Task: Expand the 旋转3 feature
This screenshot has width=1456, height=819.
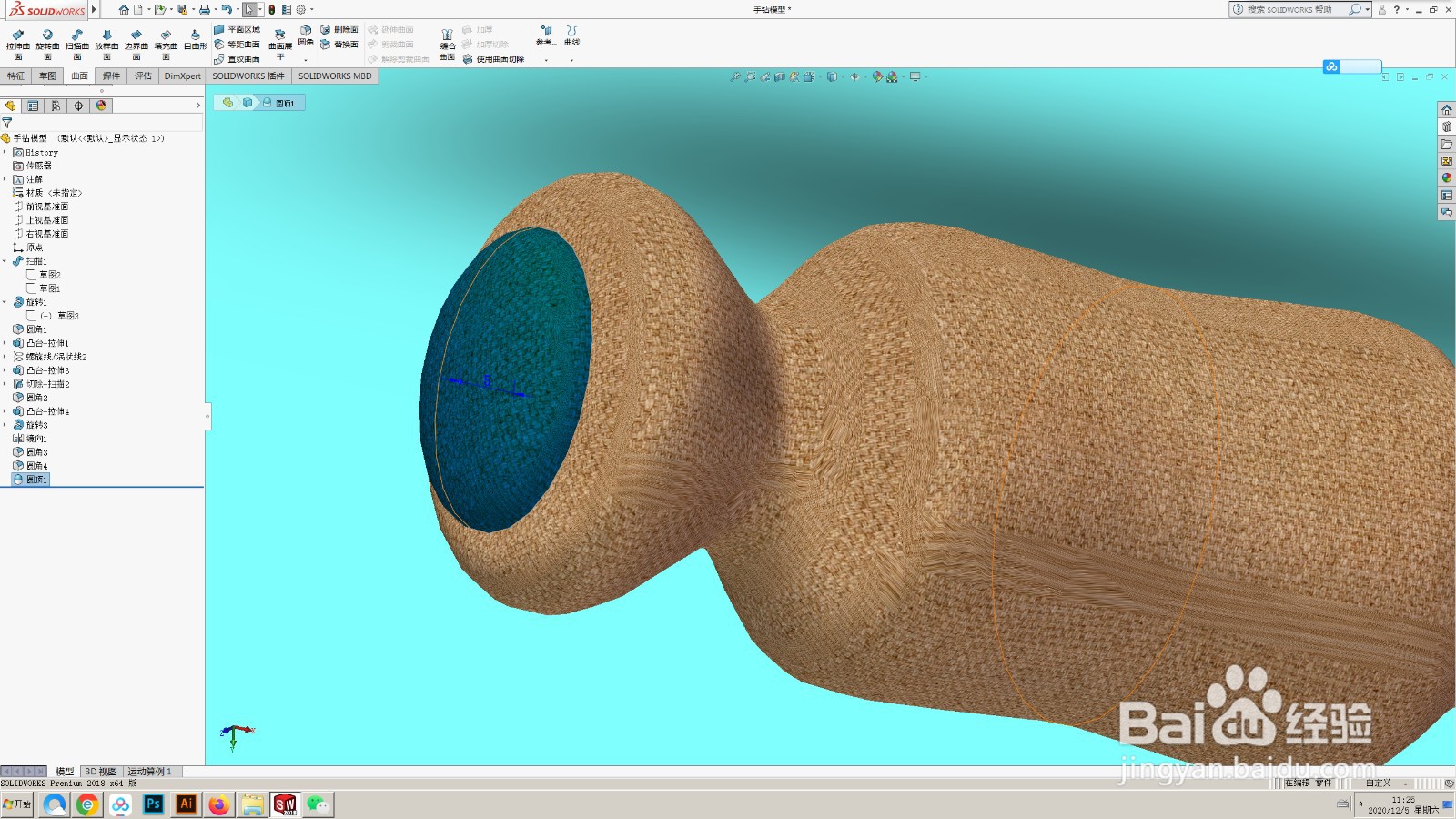Action: pyautogui.click(x=5, y=425)
